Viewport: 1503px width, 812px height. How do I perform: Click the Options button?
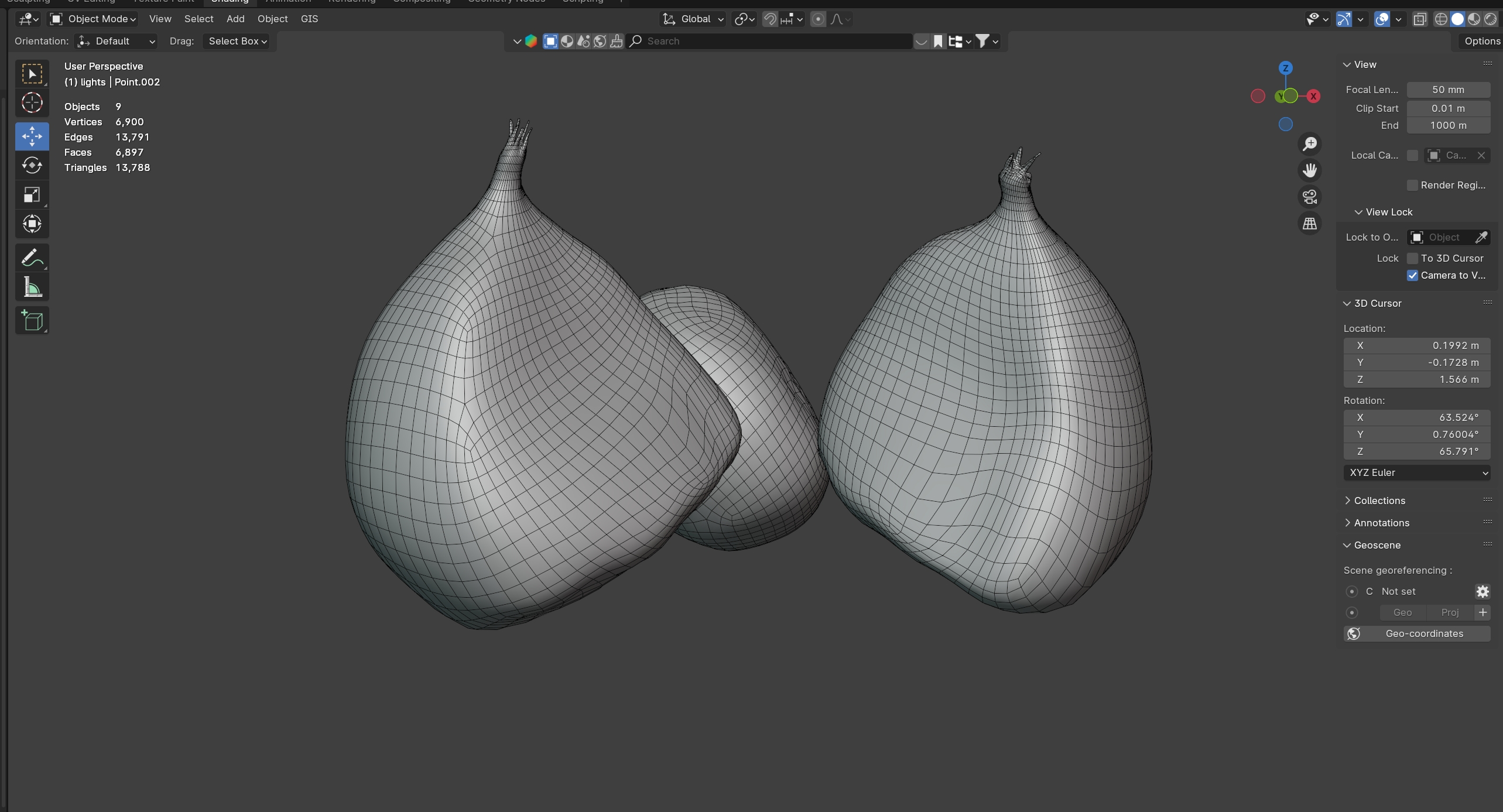click(1481, 41)
